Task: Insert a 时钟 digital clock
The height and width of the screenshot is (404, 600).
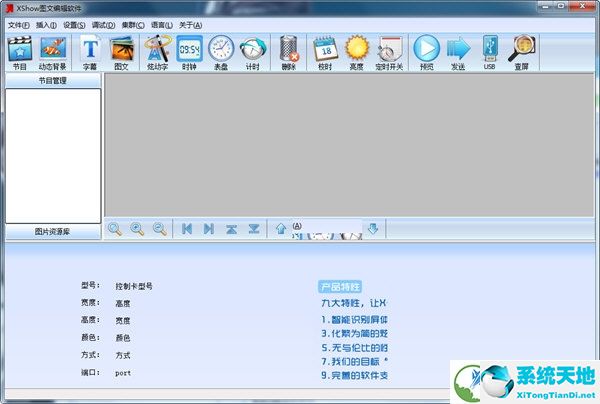Action: pyautogui.click(x=189, y=53)
